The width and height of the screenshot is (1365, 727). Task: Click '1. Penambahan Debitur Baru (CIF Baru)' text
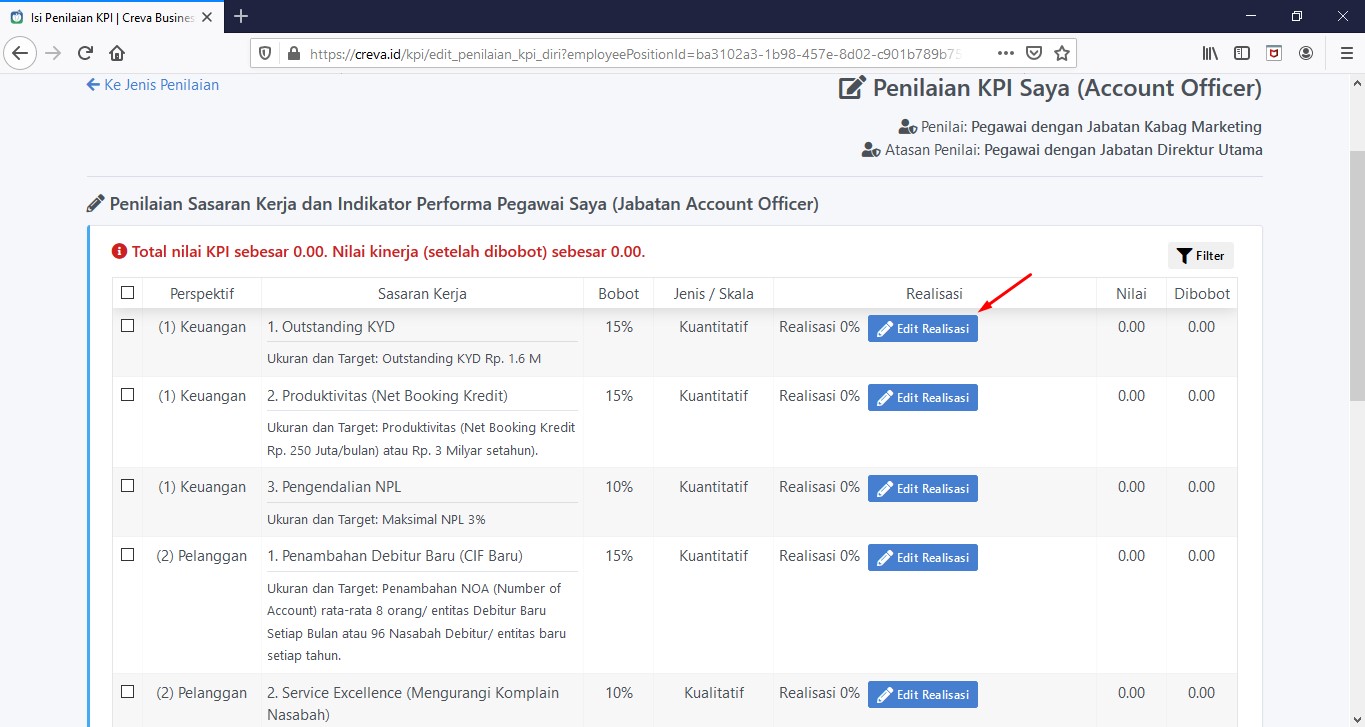(395, 556)
